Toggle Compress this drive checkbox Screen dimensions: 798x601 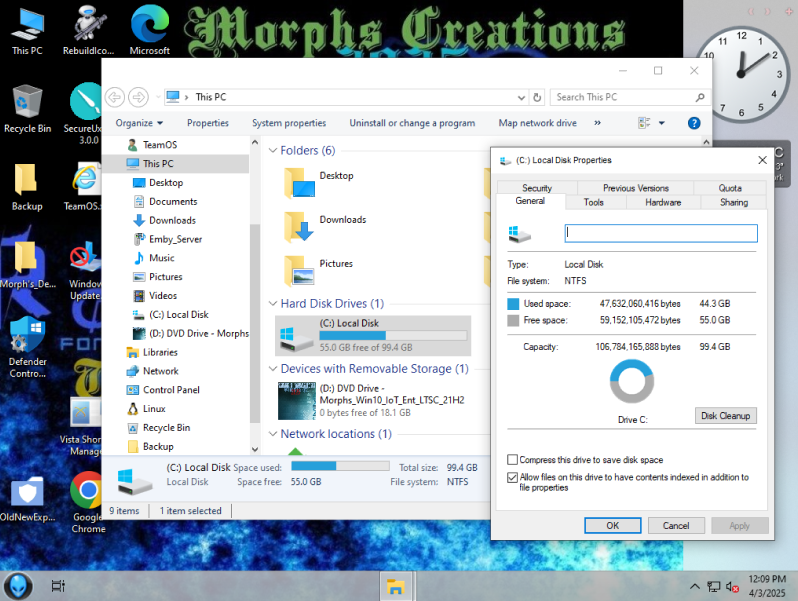pyautogui.click(x=512, y=460)
